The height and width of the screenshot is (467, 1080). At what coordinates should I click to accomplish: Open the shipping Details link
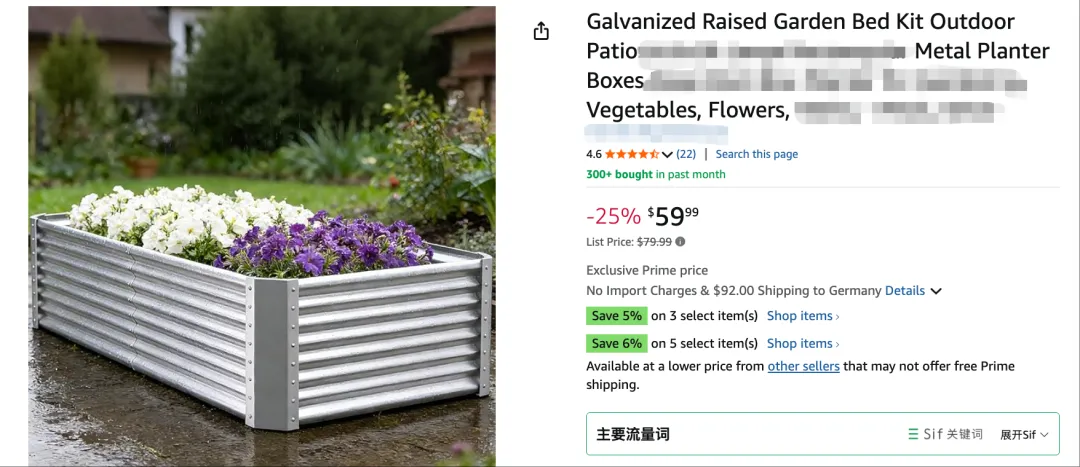[904, 291]
